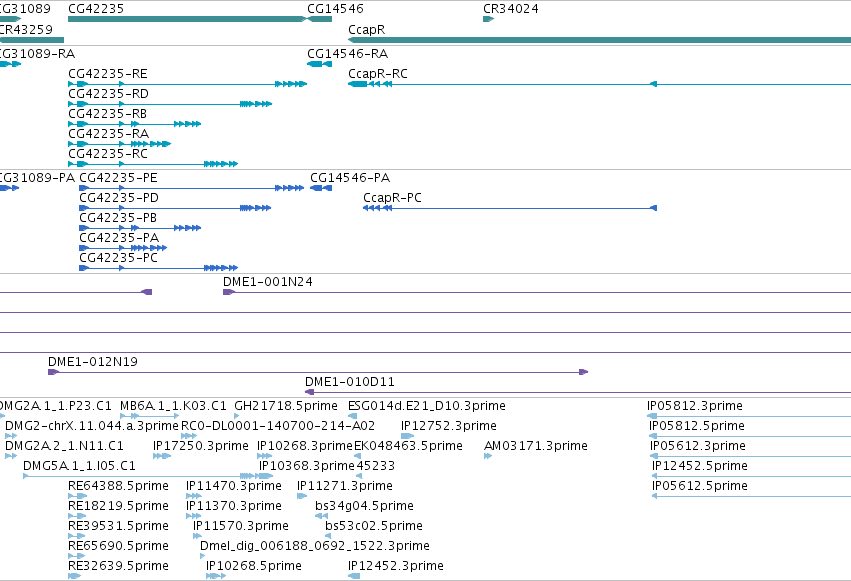Select the CR43259 gene bar
The image size is (851, 581).
click(31, 40)
